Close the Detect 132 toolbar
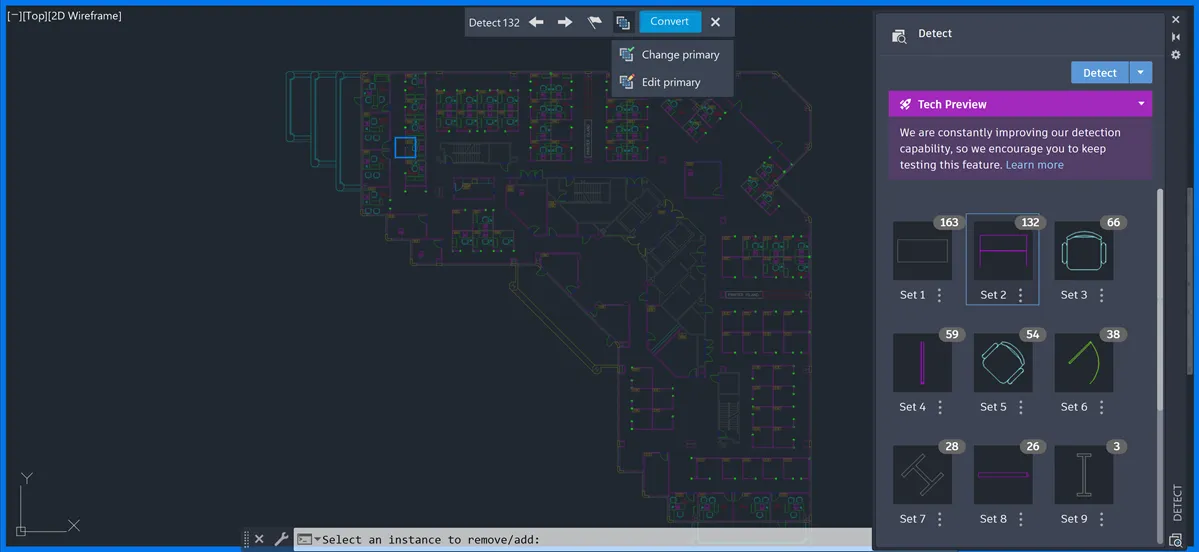This screenshot has height=552, width=1199. [715, 22]
